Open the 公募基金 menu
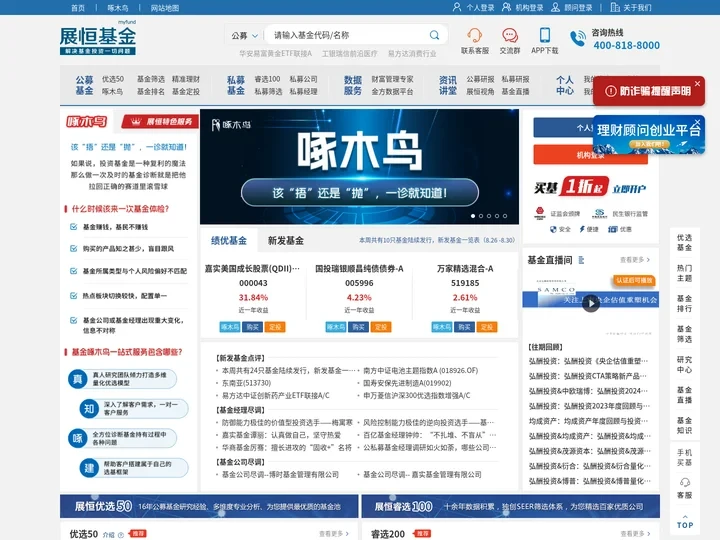This screenshot has height=540, width=720. tap(84, 85)
